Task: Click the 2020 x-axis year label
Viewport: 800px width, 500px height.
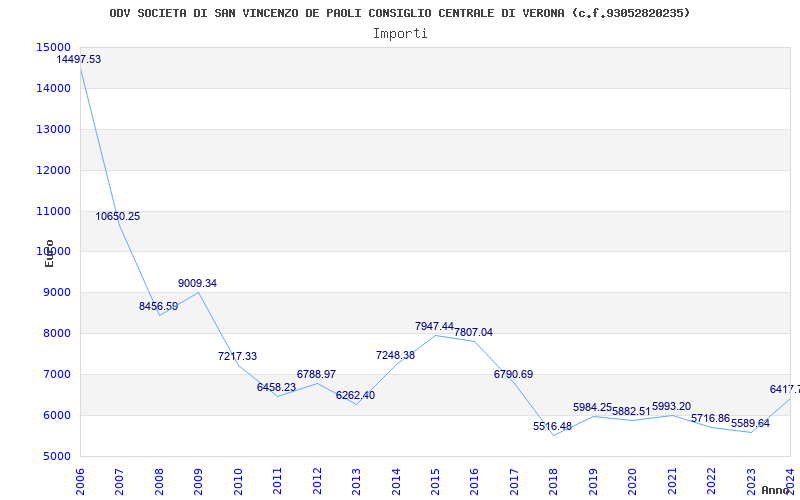Action: [x=633, y=481]
